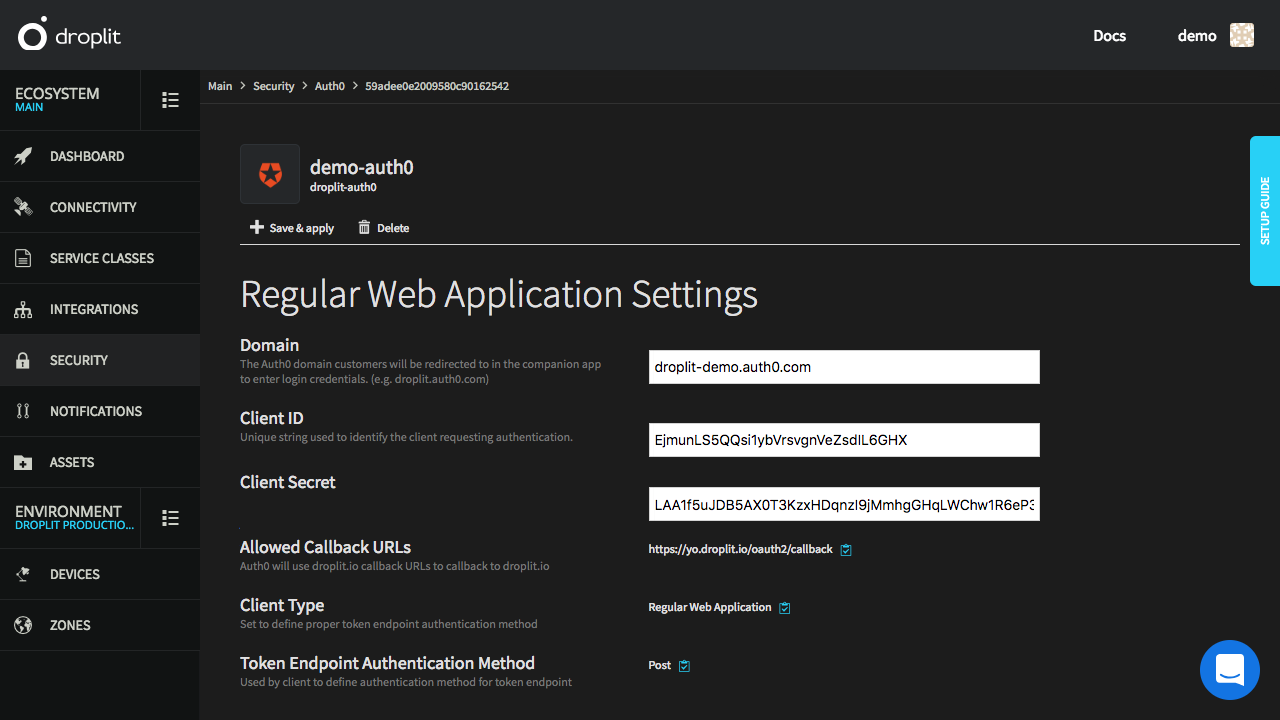Open the Ecosystem list menu icon
1280x720 pixels.
coord(171,100)
